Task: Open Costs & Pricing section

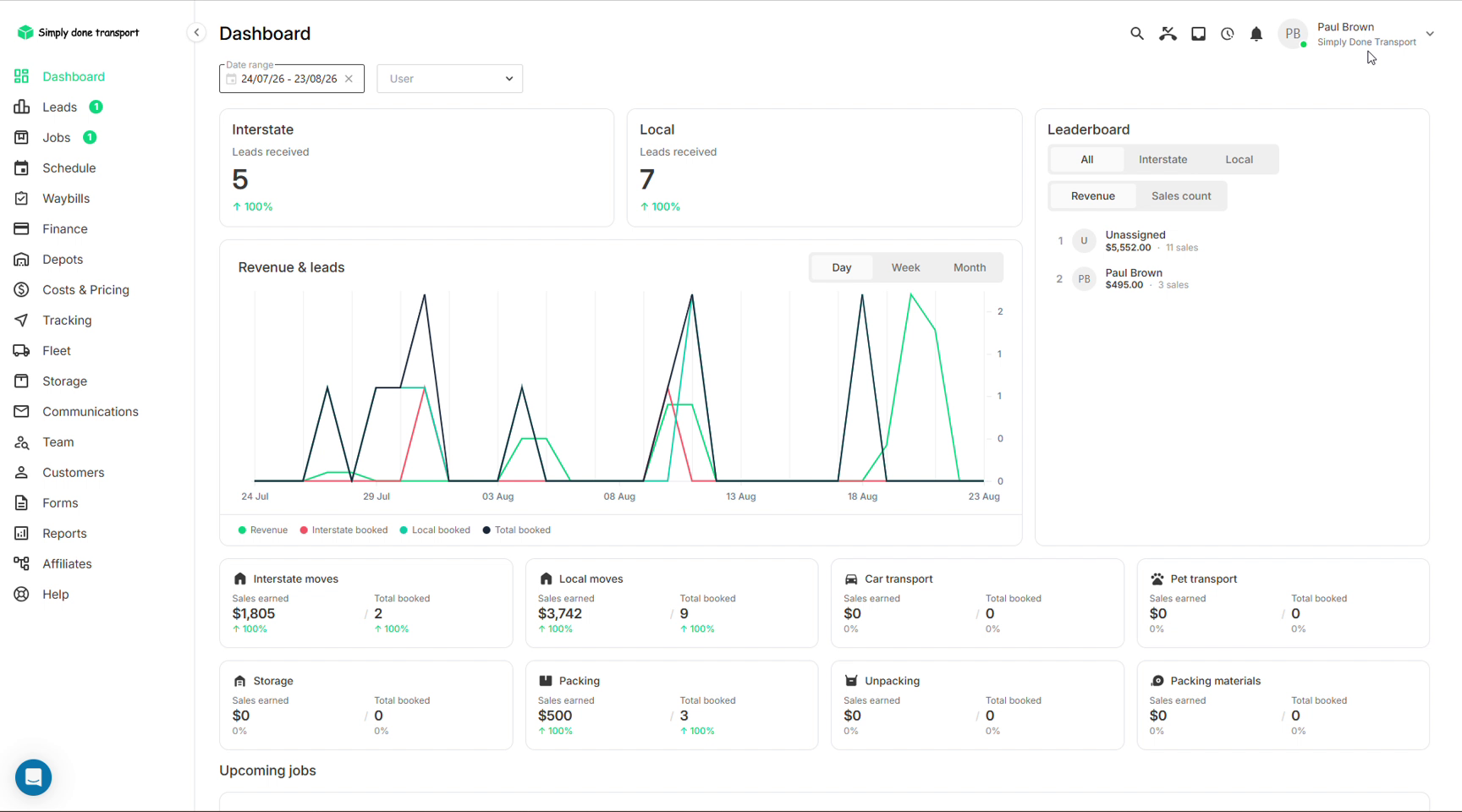Action: point(85,289)
